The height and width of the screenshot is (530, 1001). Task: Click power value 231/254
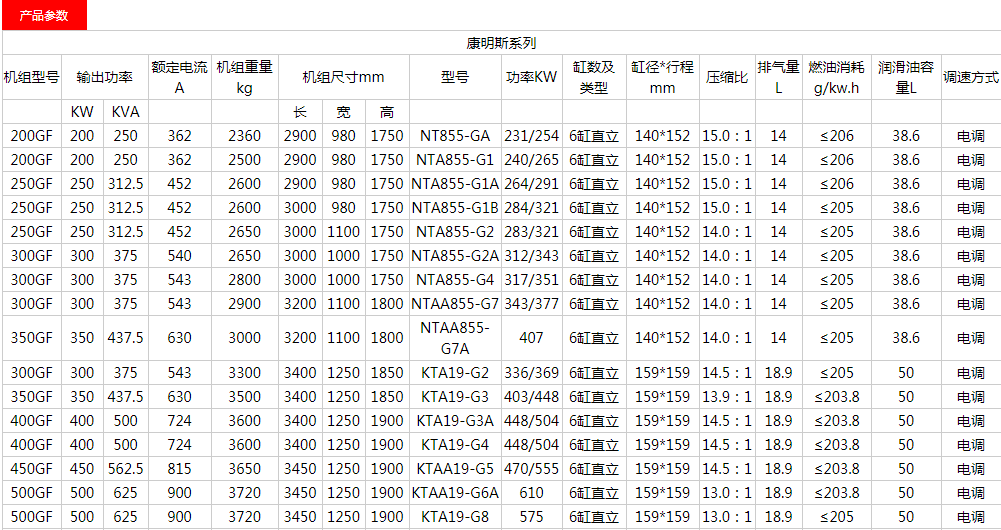[x=531, y=136]
